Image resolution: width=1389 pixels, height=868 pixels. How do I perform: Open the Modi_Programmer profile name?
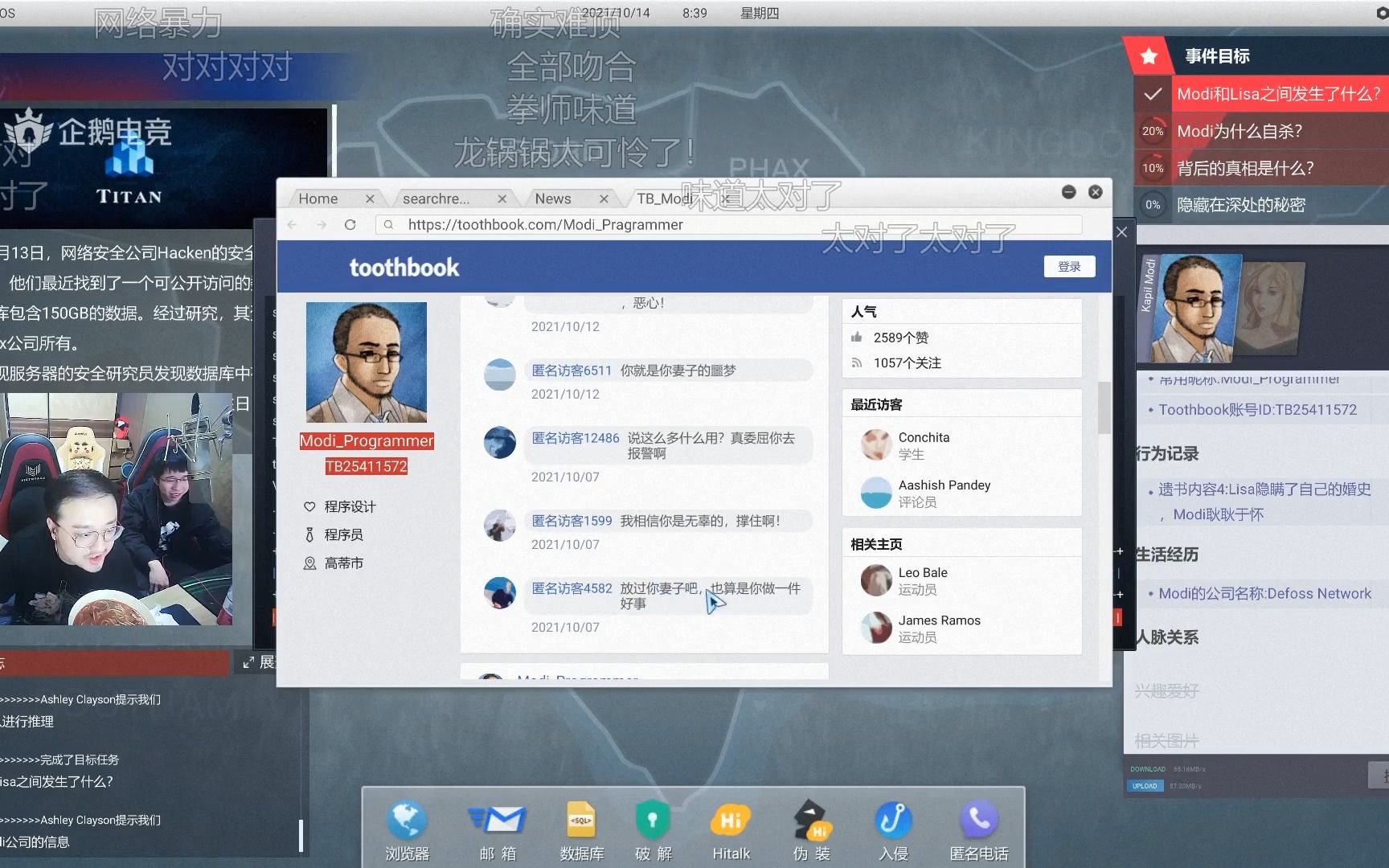click(367, 441)
